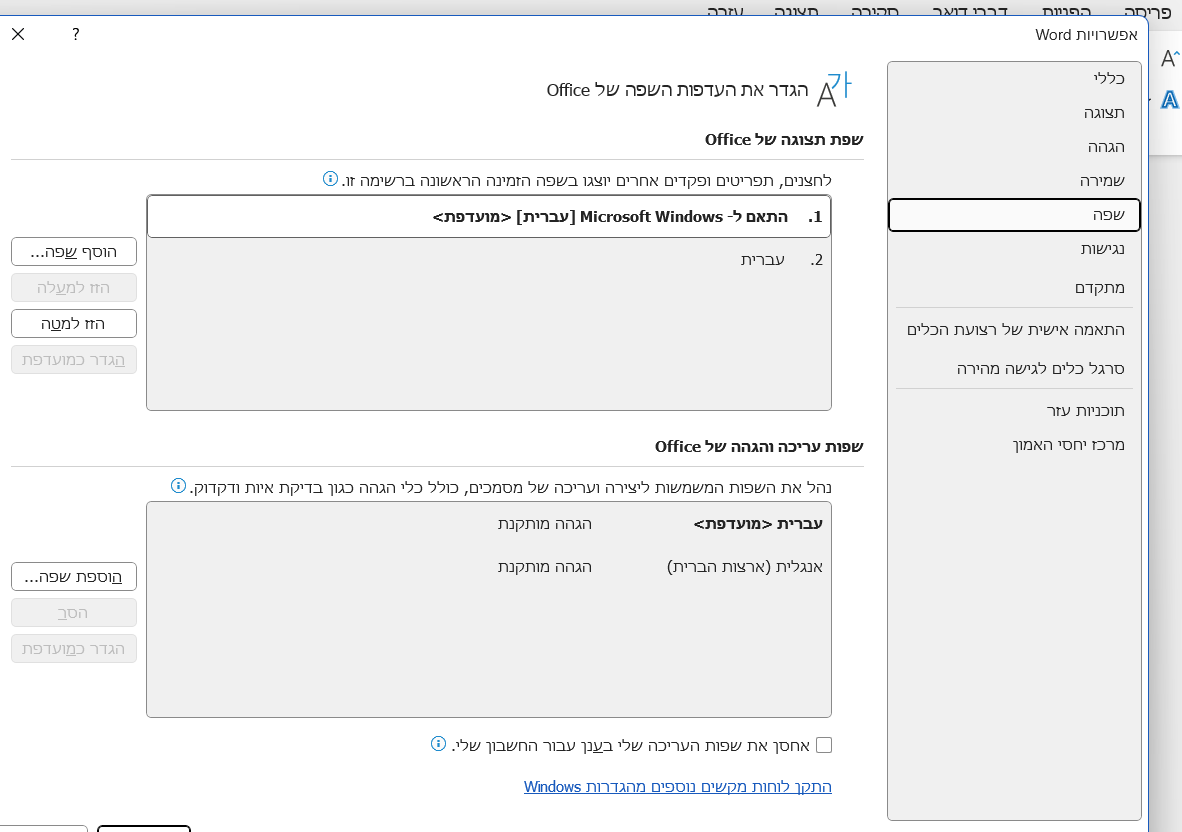This screenshot has width=1182, height=832.
Task: Open התאמה אישית של רצועת הכלים settings
Action: pos(1015,329)
